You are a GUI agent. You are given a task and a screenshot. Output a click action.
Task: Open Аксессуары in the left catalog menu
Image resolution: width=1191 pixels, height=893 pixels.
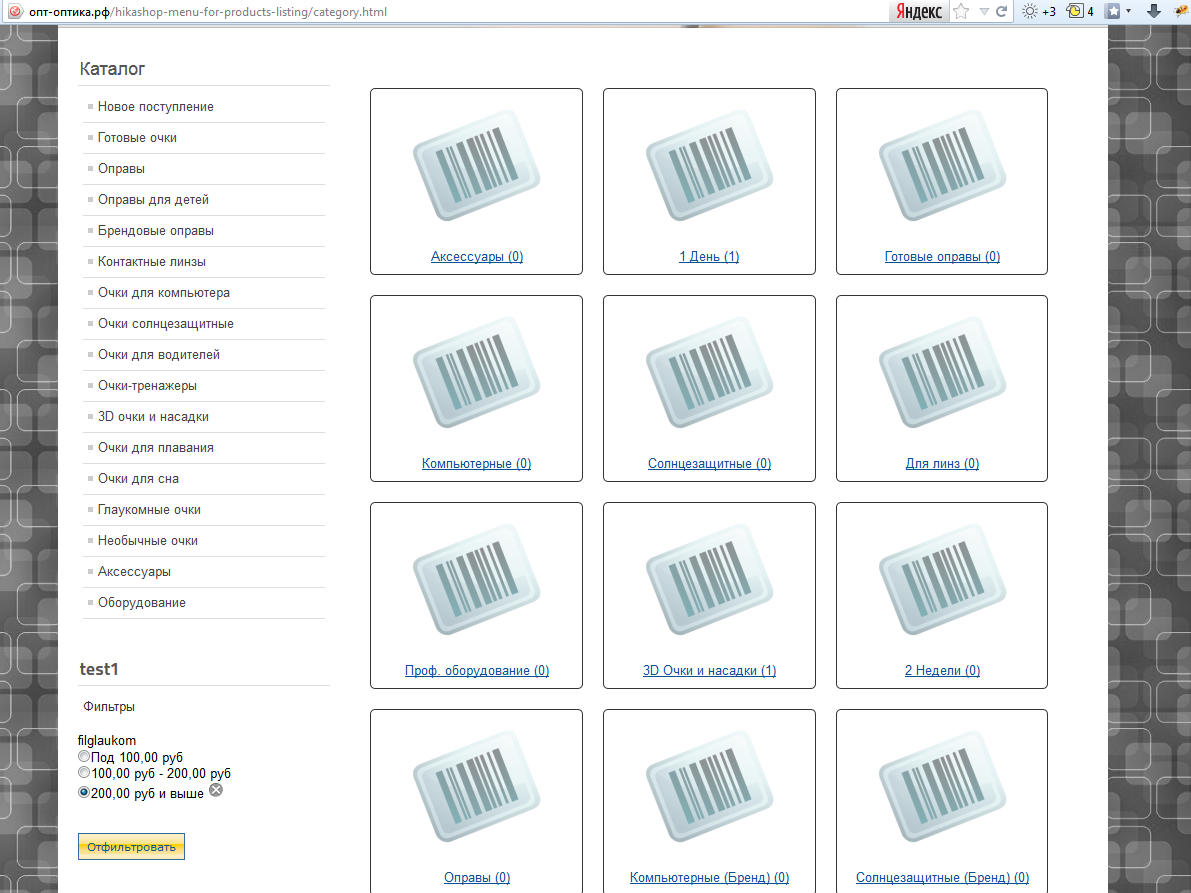coord(134,572)
